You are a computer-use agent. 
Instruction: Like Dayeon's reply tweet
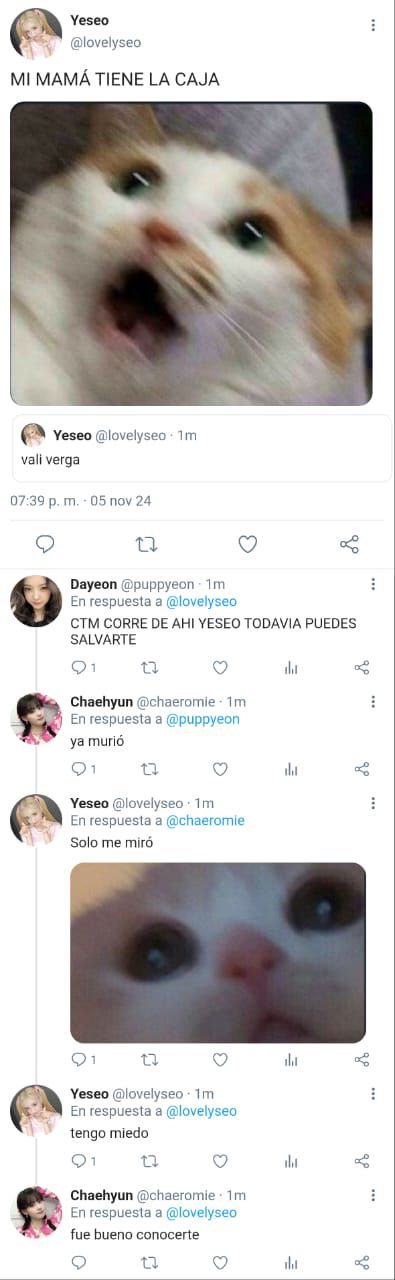(220, 667)
